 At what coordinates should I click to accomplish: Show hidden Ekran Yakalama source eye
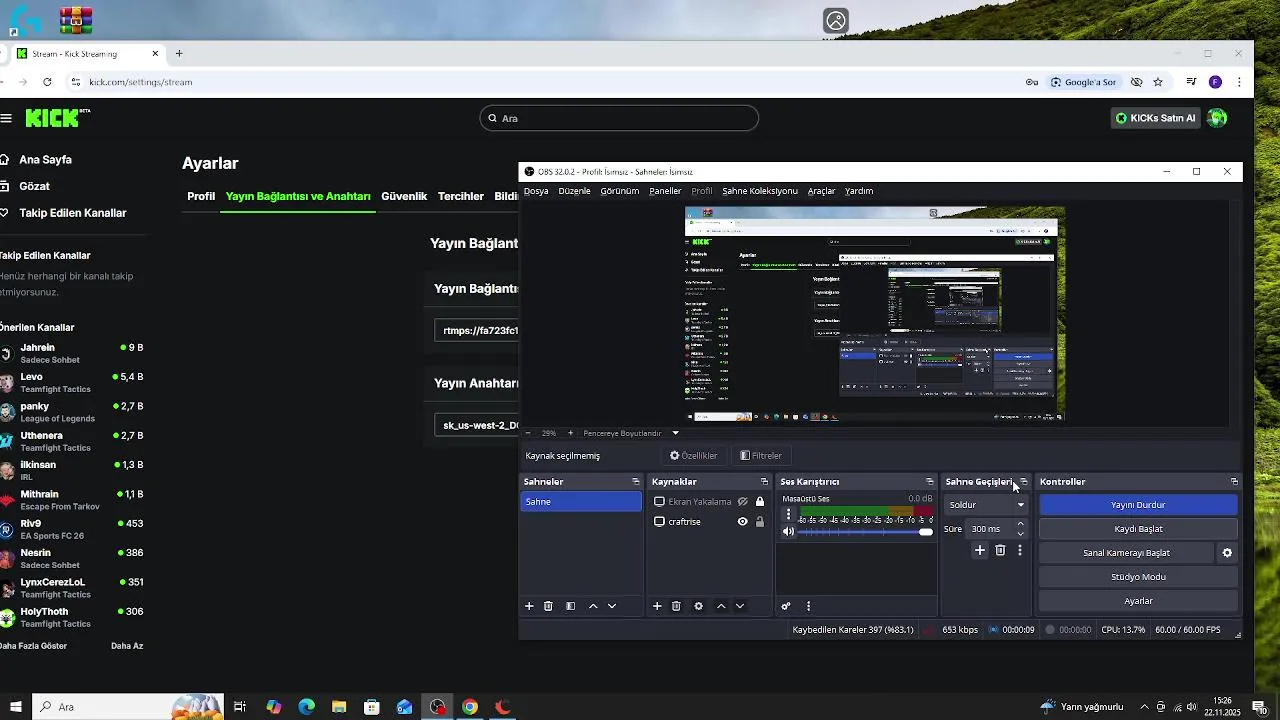click(x=742, y=502)
